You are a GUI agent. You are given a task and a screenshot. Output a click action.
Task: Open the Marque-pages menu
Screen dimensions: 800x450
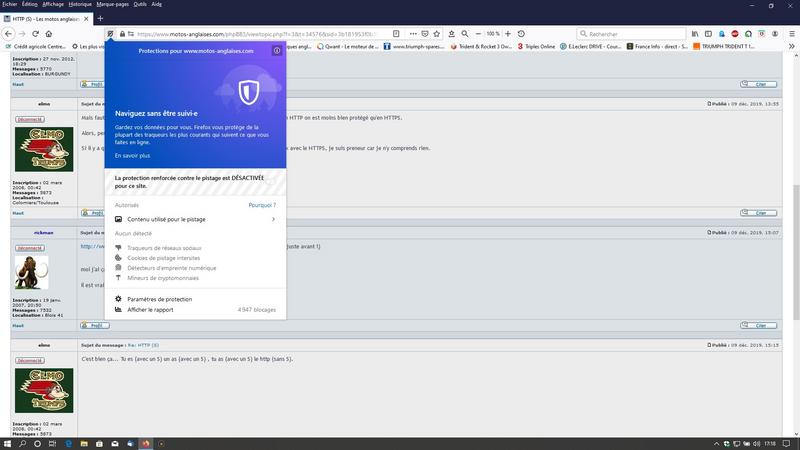[x=113, y=4]
